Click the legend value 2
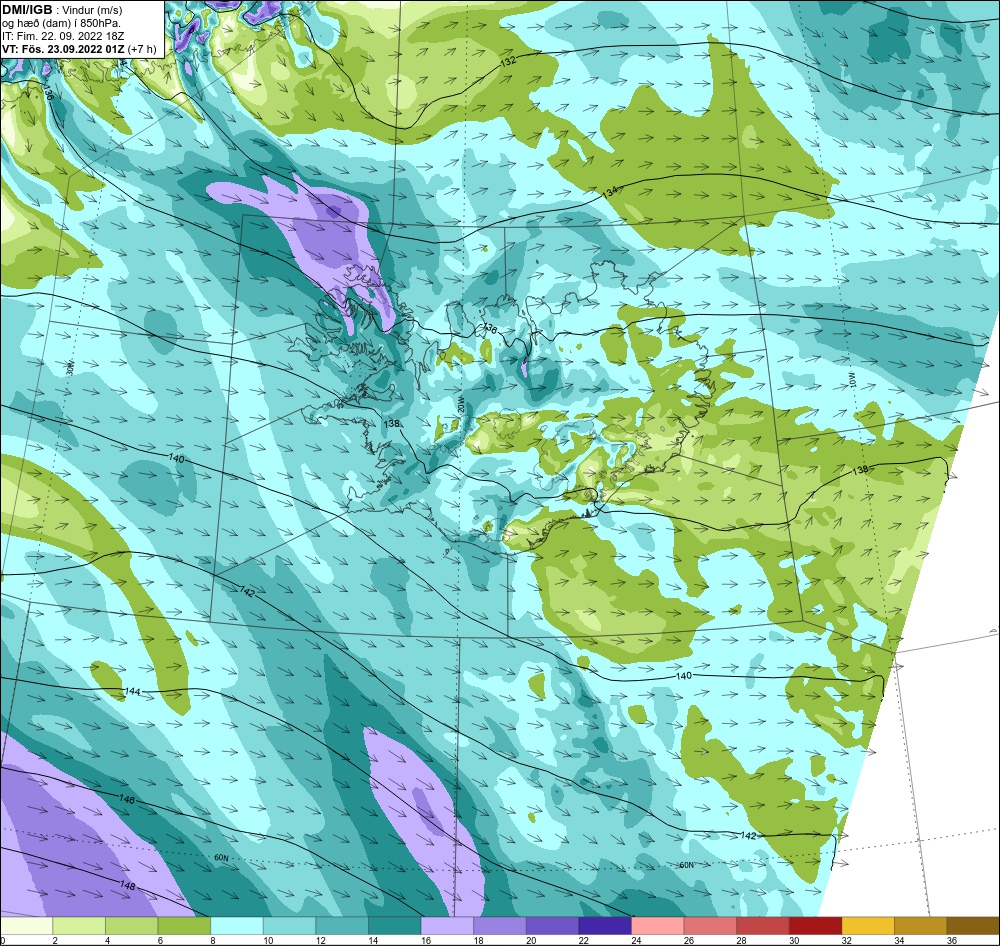The image size is (1000, 946). (x=55, y=940)
